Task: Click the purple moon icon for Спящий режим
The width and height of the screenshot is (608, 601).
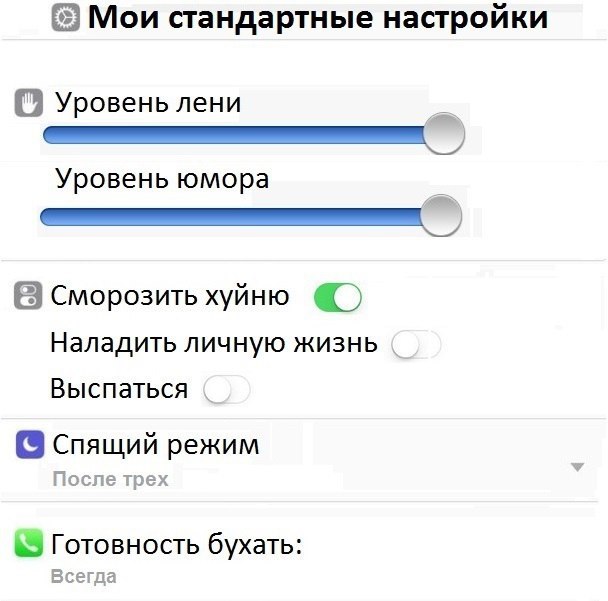Action: point(30,445)
